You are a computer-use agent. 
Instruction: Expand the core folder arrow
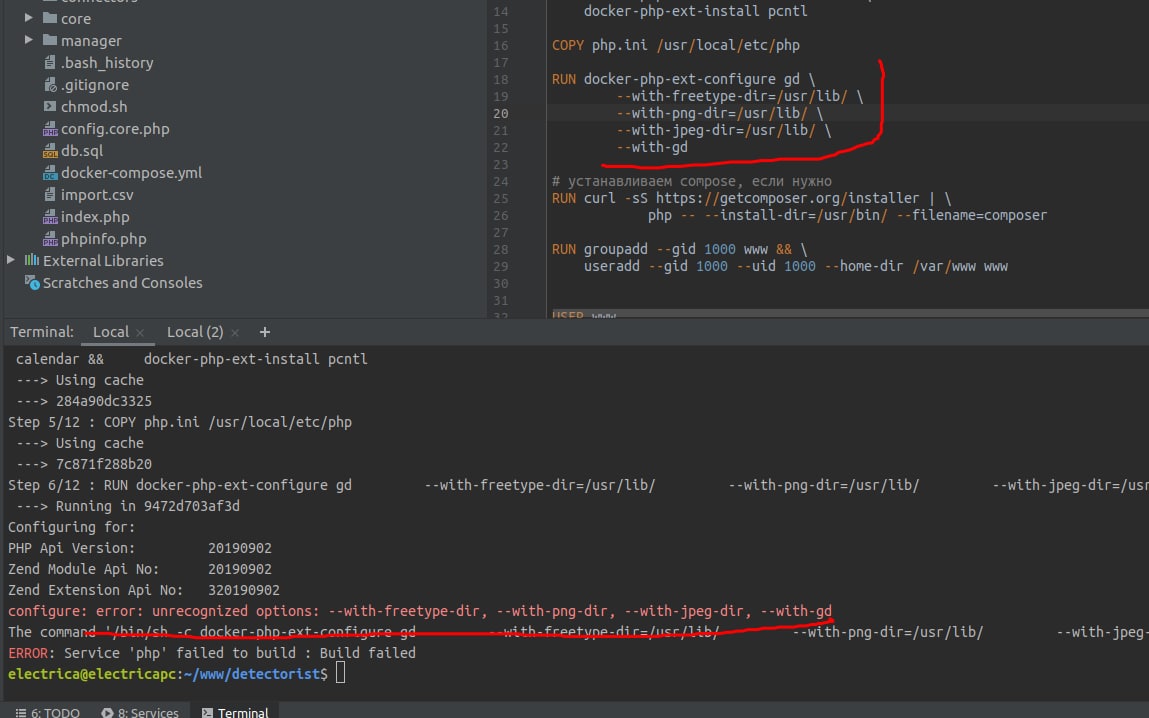pyautogui.click(x=29, y=18)
